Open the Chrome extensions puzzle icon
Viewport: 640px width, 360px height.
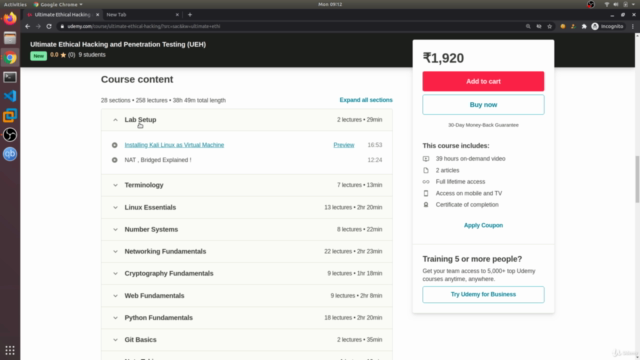(x=584, y=26)
